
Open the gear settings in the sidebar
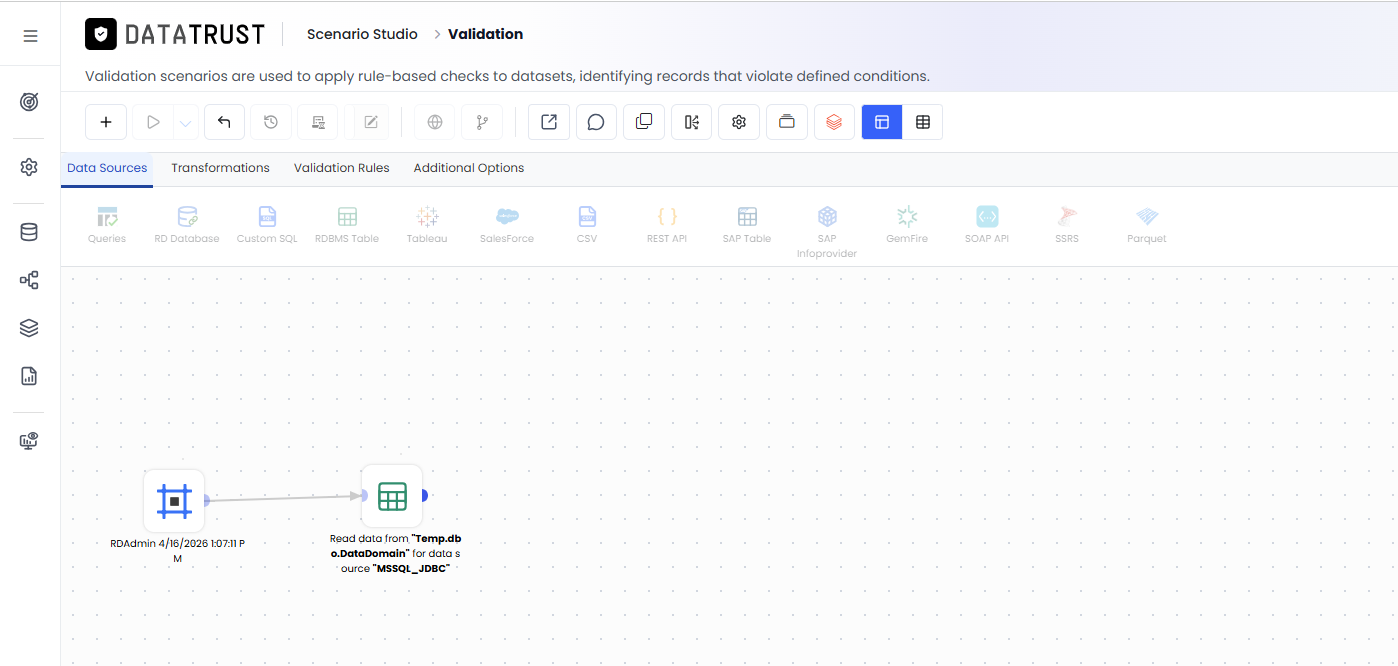(x=29, y=167)
